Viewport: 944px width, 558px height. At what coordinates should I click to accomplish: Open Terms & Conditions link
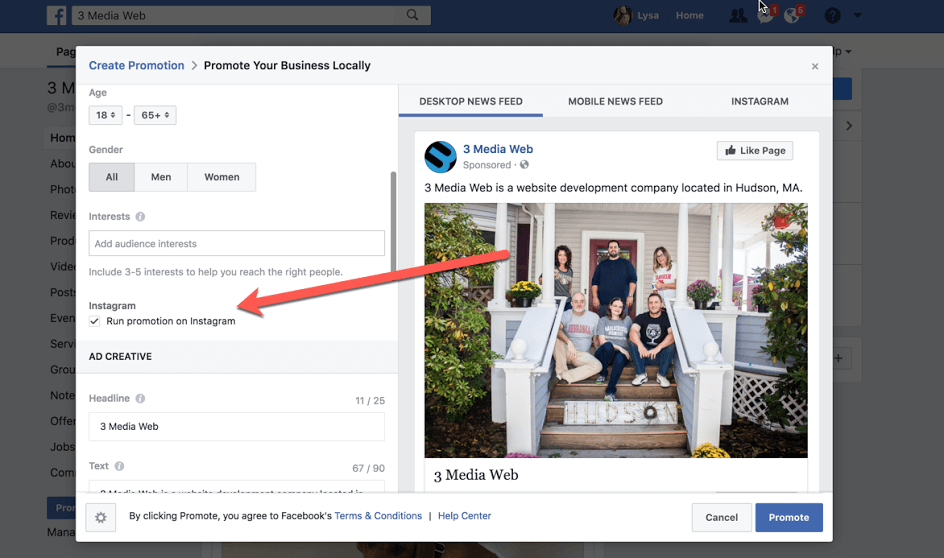(378, 516)
